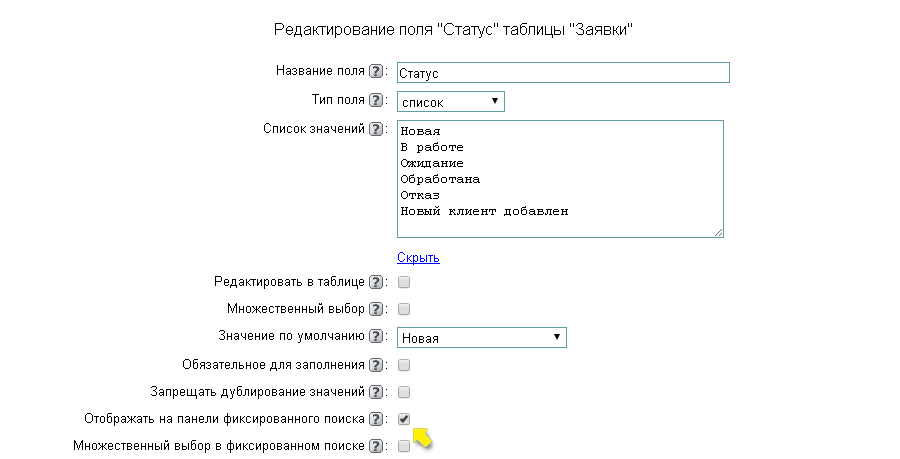The image size is (900, 459).
Task: Show help for first "Множественный выбор" option
Action: 376,310
